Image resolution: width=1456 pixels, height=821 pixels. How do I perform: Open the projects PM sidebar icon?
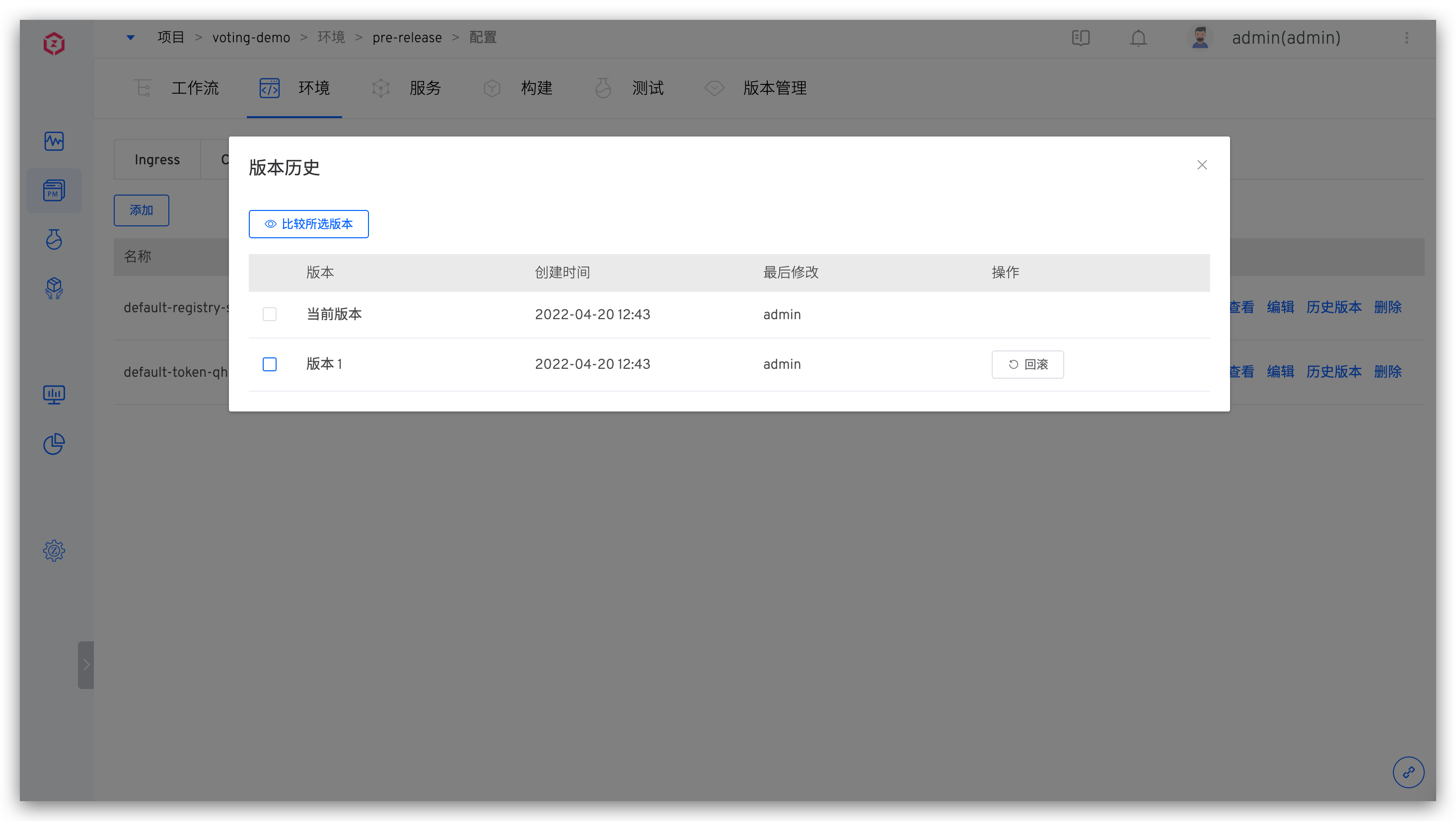(54, 191)
